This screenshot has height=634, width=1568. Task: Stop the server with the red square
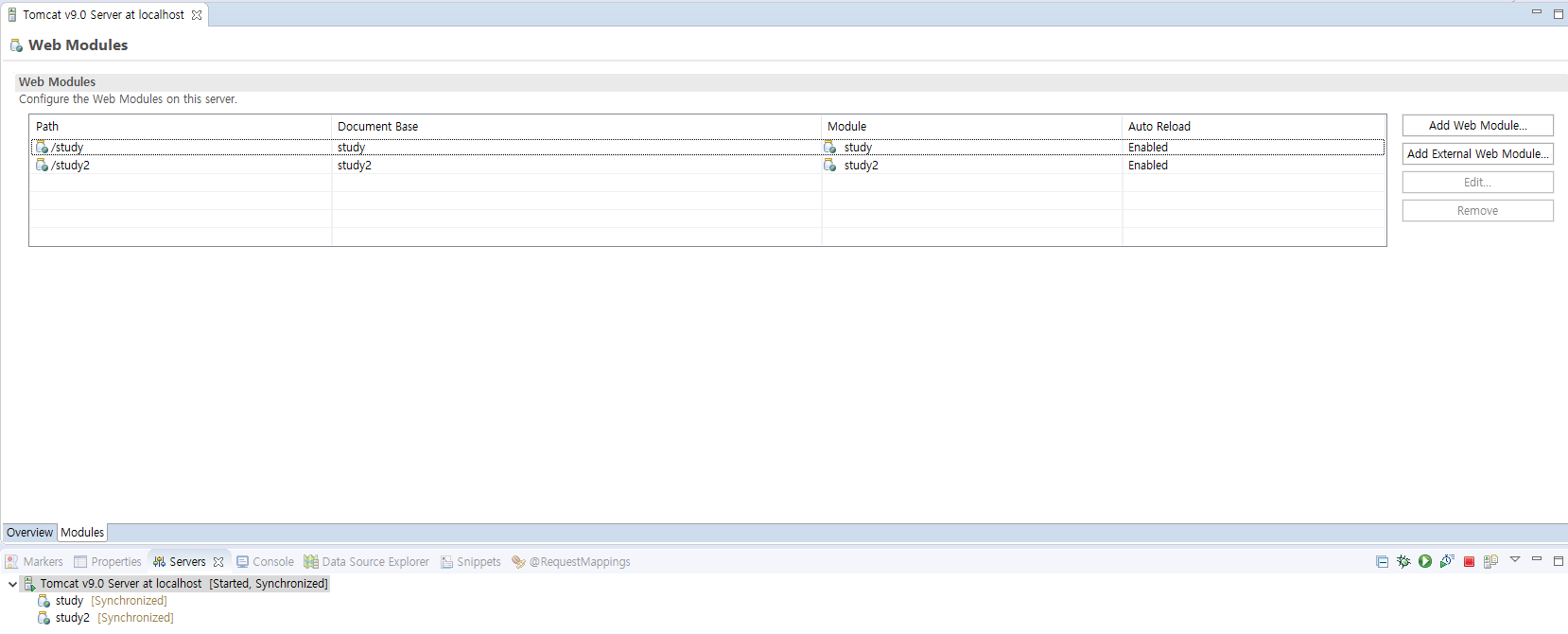tap(1469, 562)
